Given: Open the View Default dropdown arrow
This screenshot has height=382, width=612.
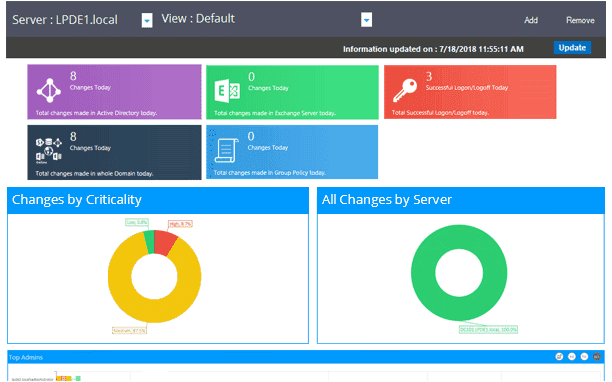Looking at the screenshot, I should 366,20.
